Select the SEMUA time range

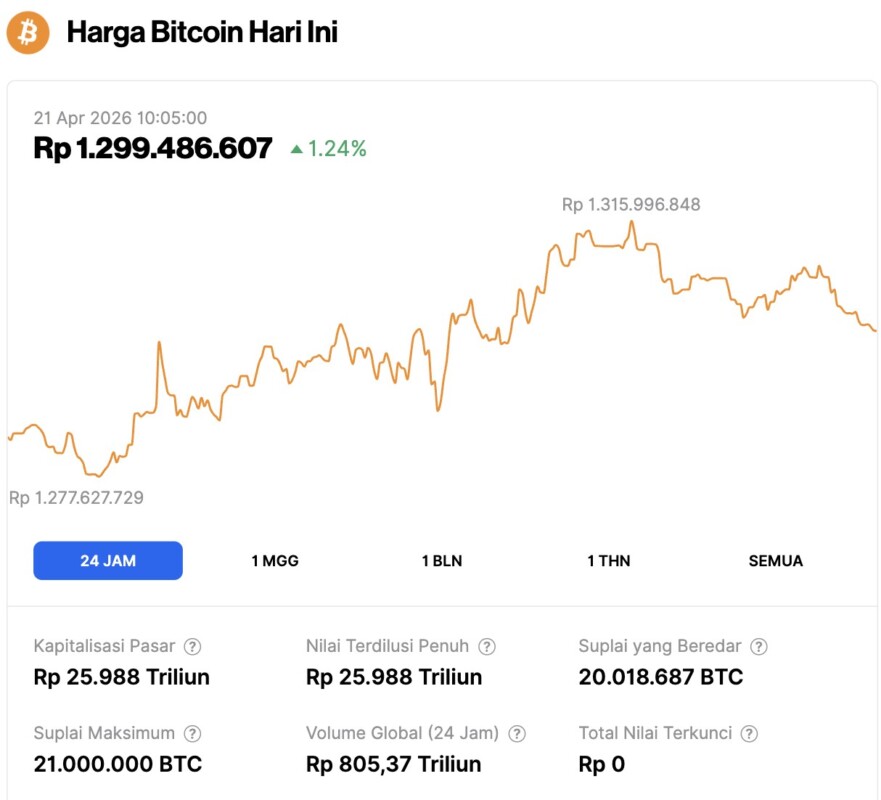click(x=775, y=561)
